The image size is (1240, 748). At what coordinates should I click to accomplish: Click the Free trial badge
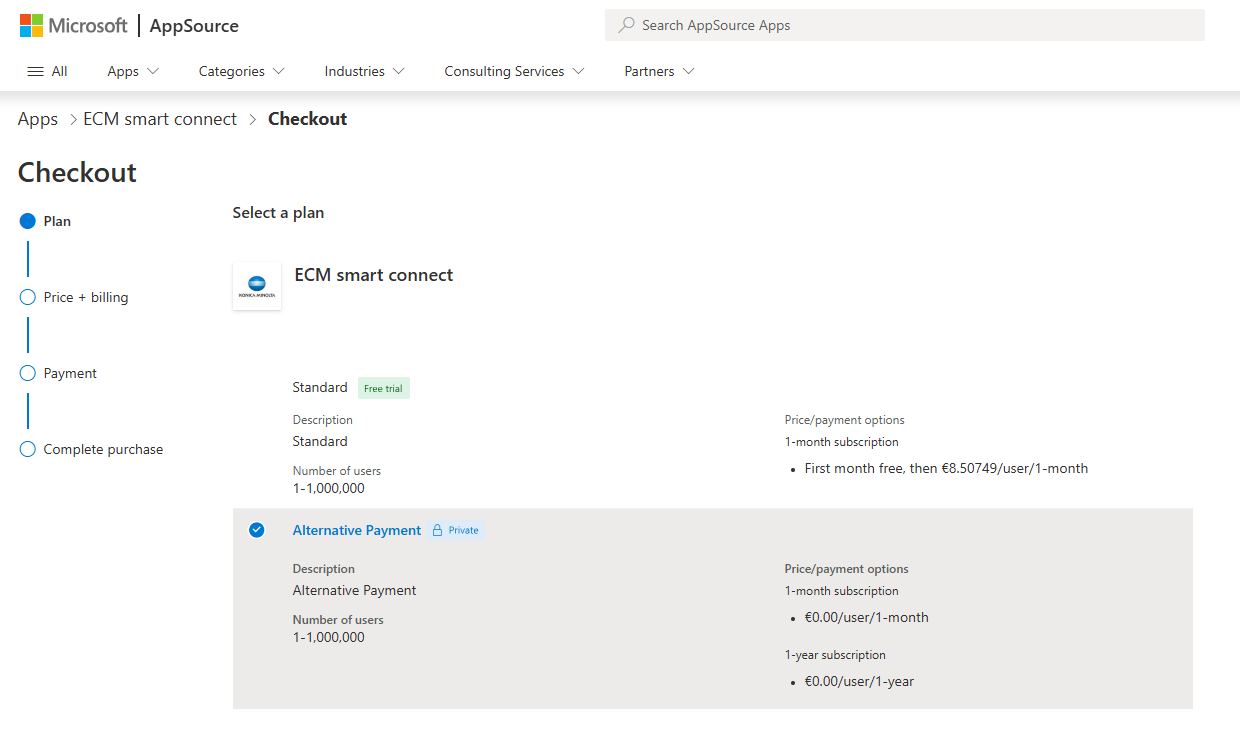384,388
